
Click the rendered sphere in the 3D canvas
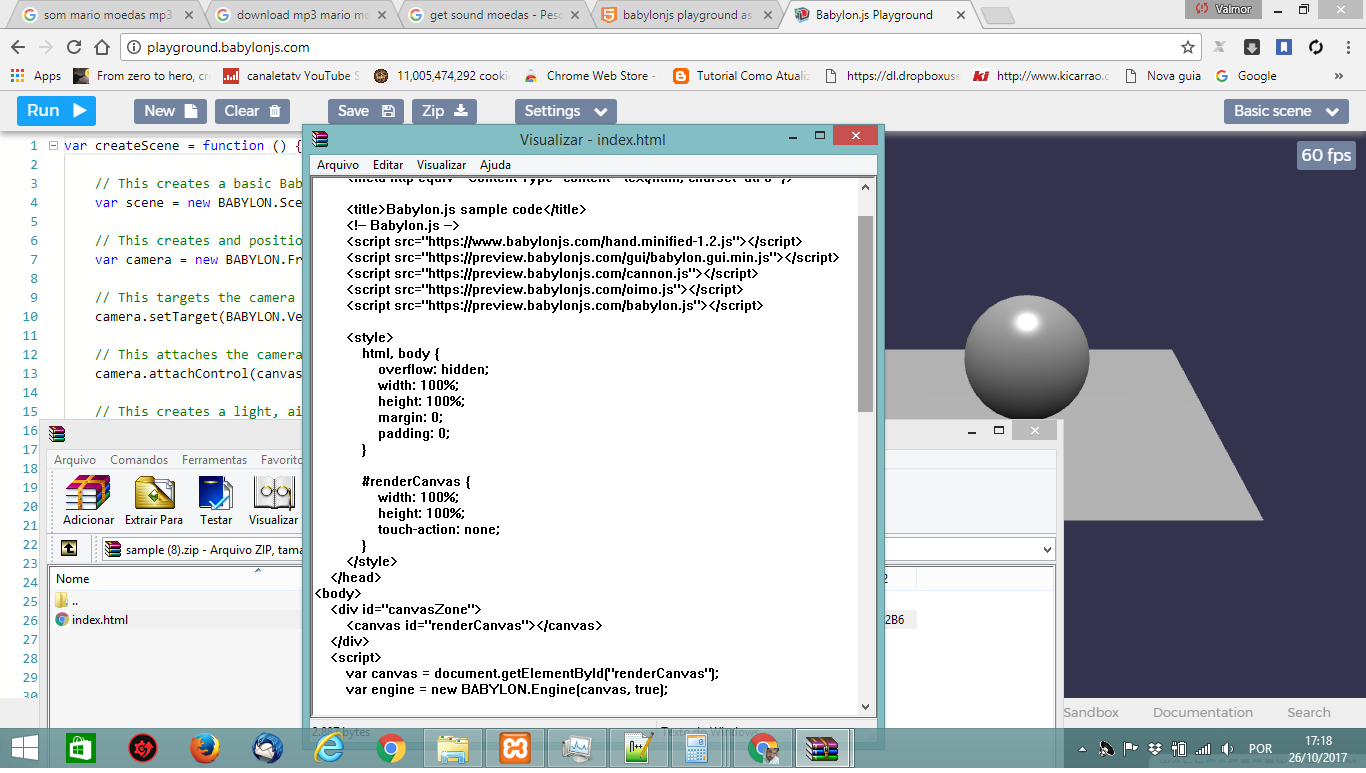point(1027,358)
